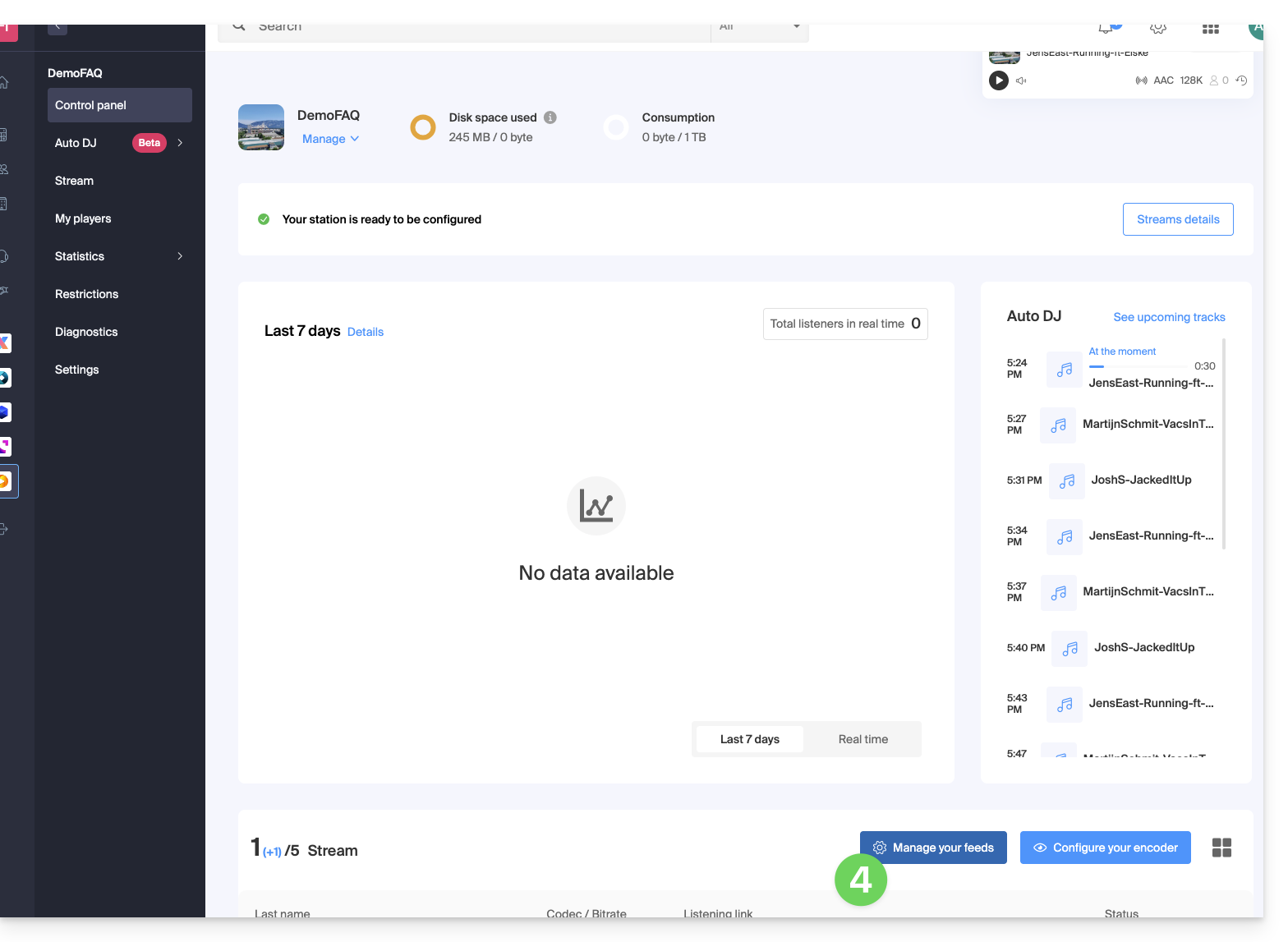The height and width of the screenshot is (942, 1288).
Task: Open the Restrictions menu item
Action: tap(86, 294)
